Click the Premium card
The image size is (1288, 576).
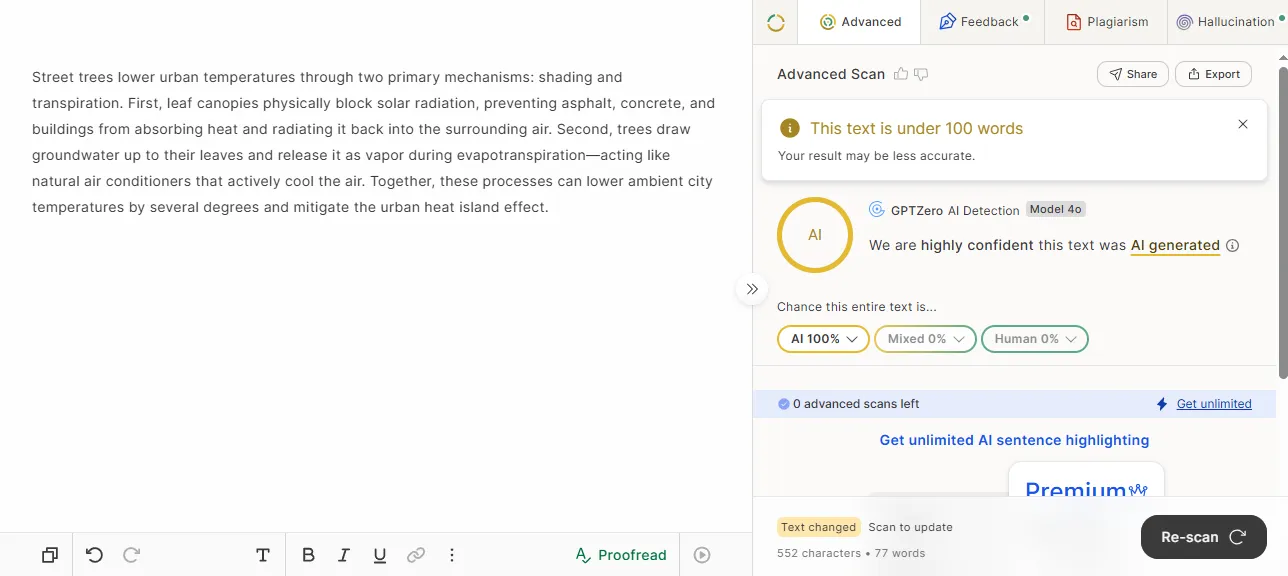(x=1086, y=480)
